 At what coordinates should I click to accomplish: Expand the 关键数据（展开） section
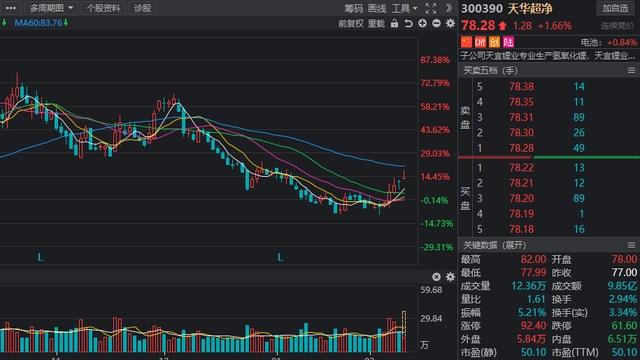tap(494, 245)
